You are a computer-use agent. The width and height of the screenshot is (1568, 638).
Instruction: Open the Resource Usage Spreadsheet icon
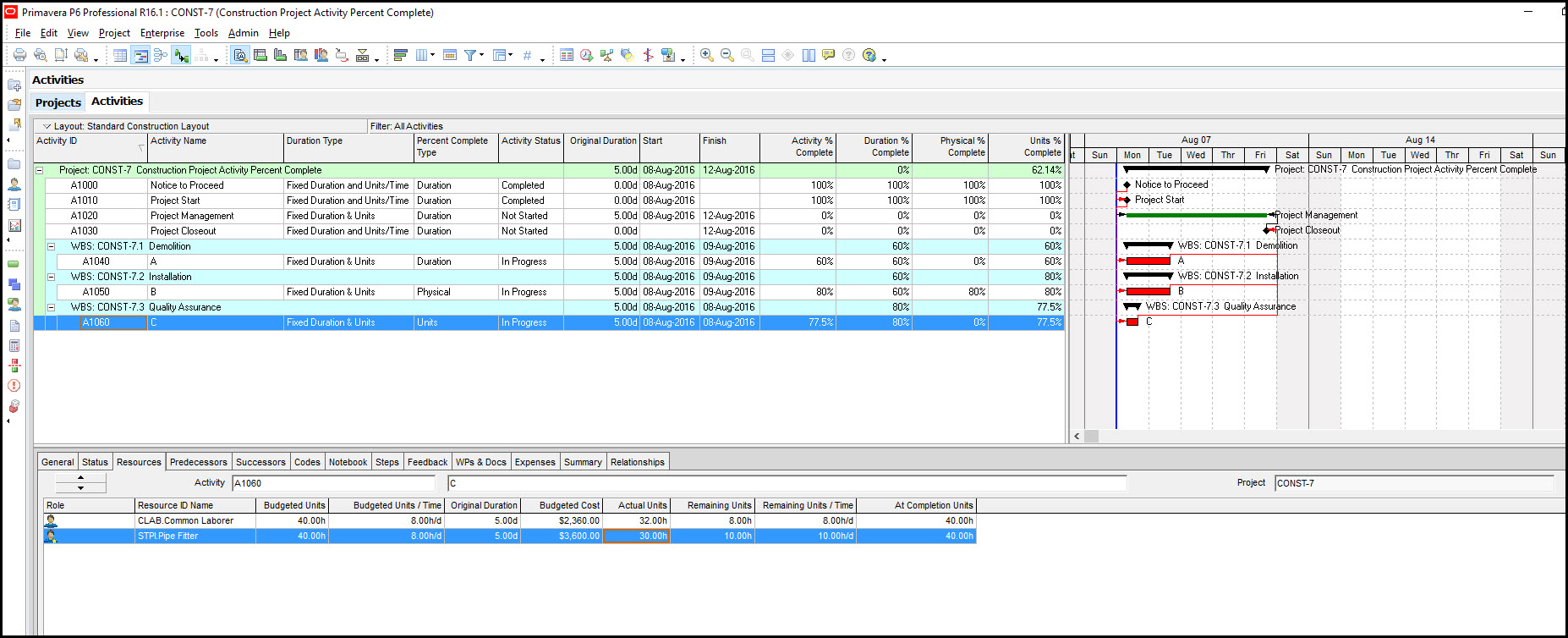pyautogui.click(x=301, y=55)
